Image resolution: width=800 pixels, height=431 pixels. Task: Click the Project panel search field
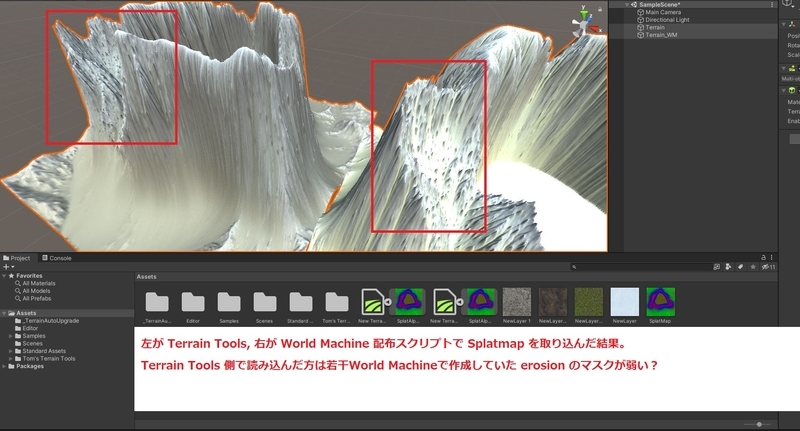[x=641, y=267]
